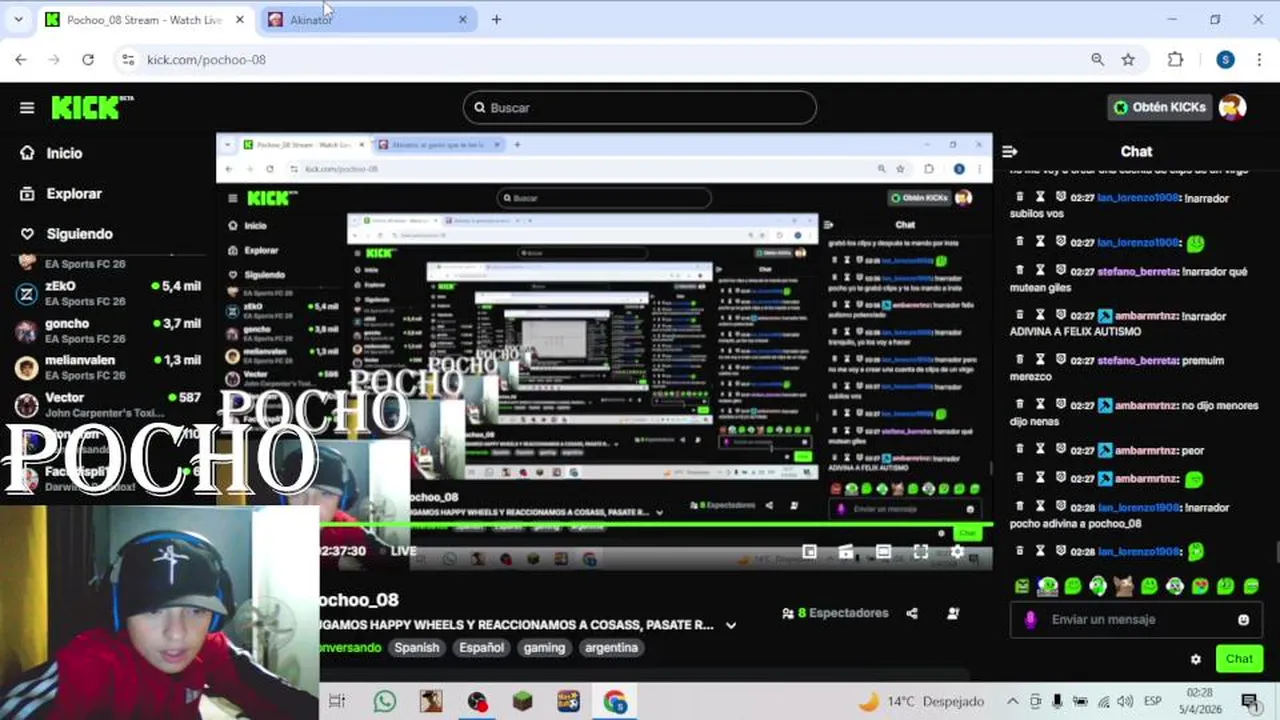Open zEkO channel from sidebar
Viewport: 1280px width, 720px height.
[x=108, y=293]
